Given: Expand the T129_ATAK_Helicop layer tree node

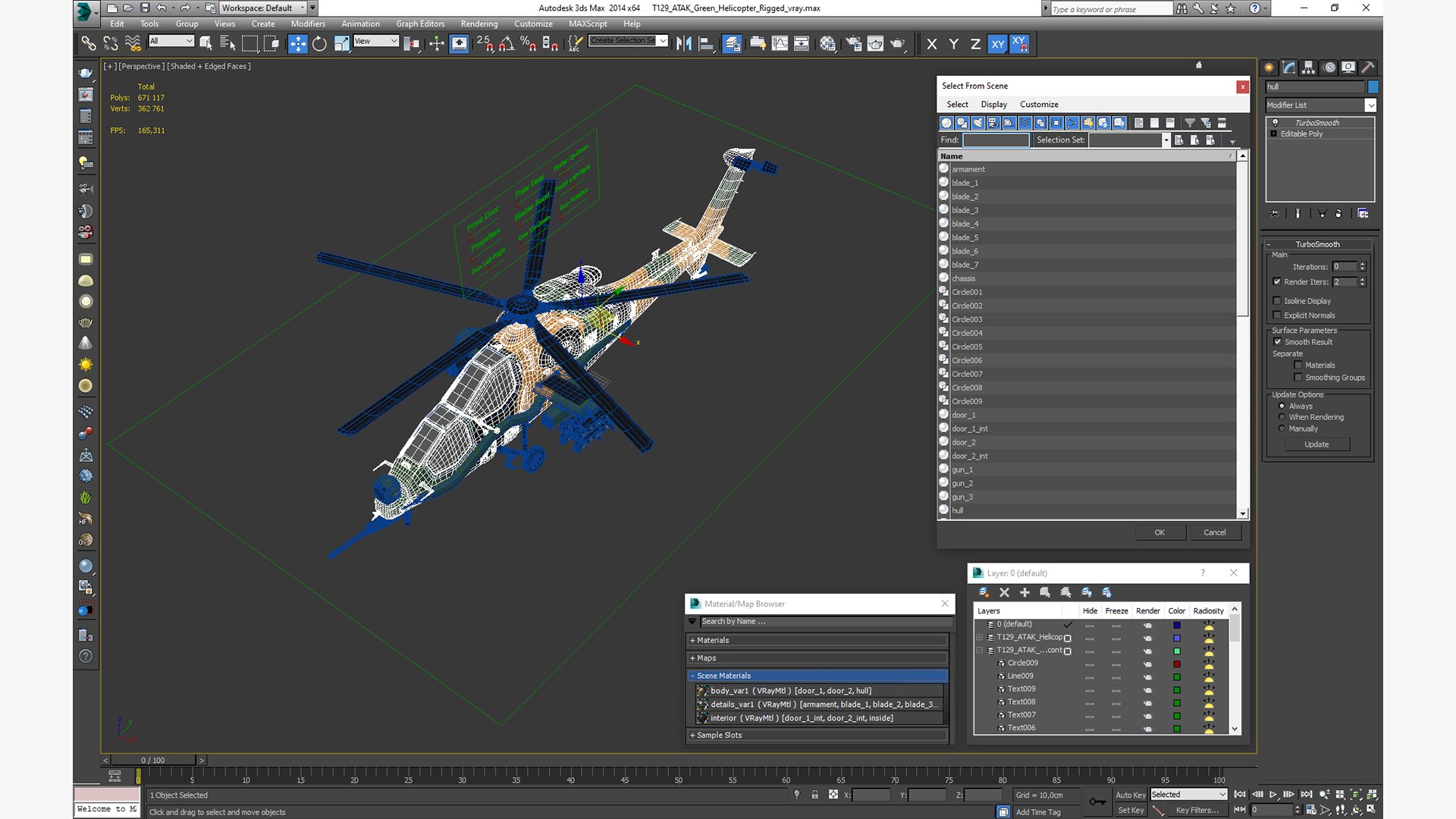Looking at the screenshot, I should coord(979,638).
